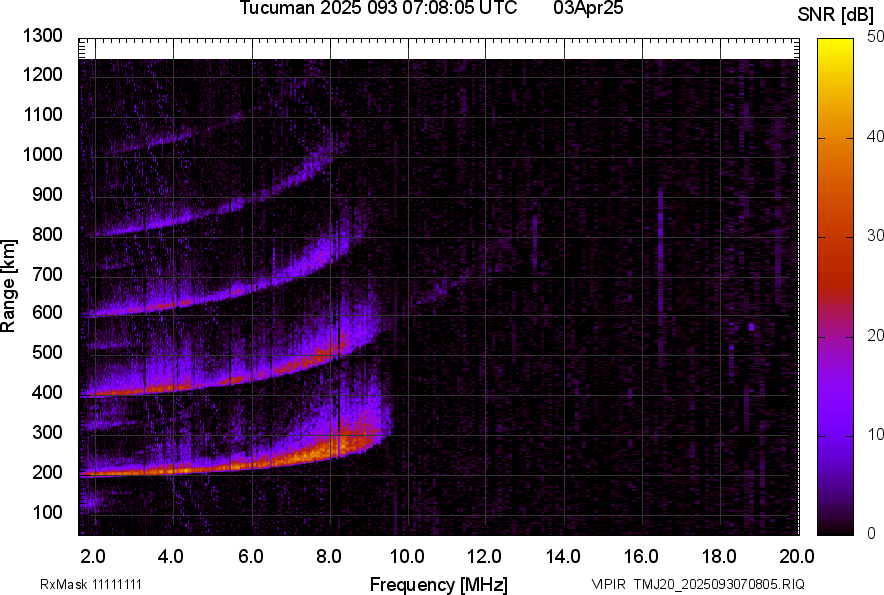Click the 'SNR [dB]' colorbar title
Viewport: 884px width, 595px height.
click(x=835, y=15)
